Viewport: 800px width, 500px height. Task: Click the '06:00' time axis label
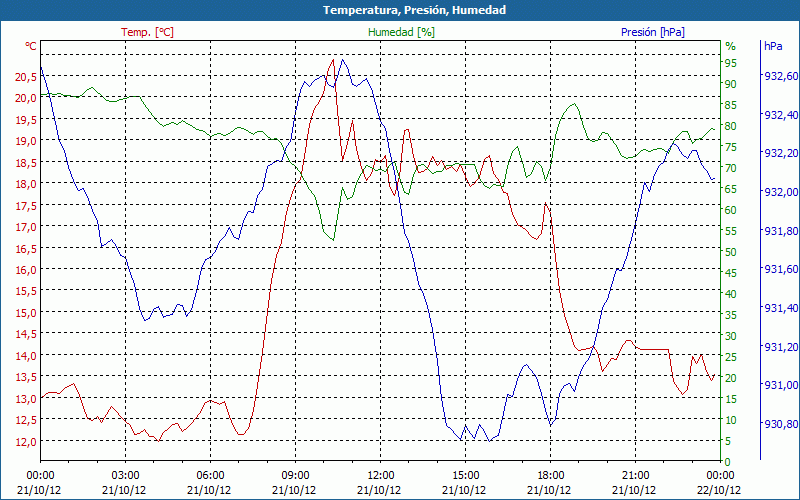pyautogui.click(x=210, y=476)
